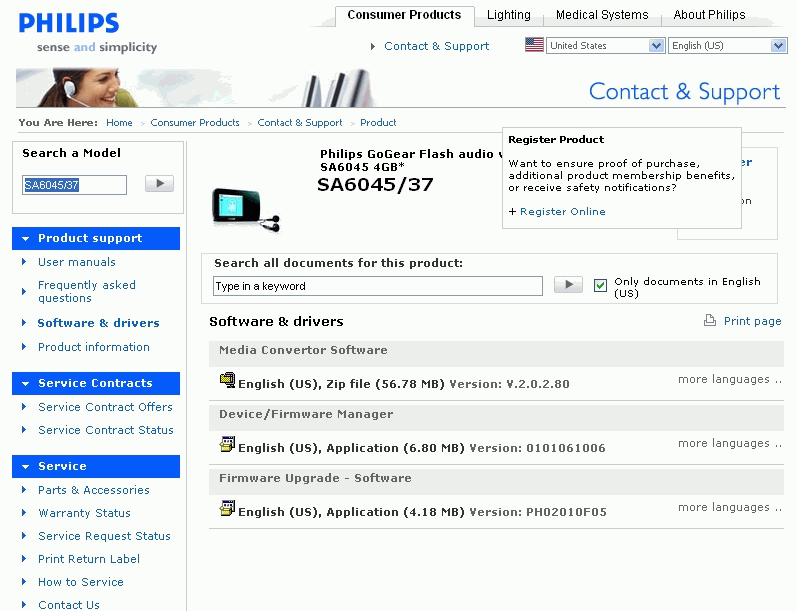The height and width of the screenshot is (611, 797).
Task: Open the United States country dropdown
Action: (605, 46)
